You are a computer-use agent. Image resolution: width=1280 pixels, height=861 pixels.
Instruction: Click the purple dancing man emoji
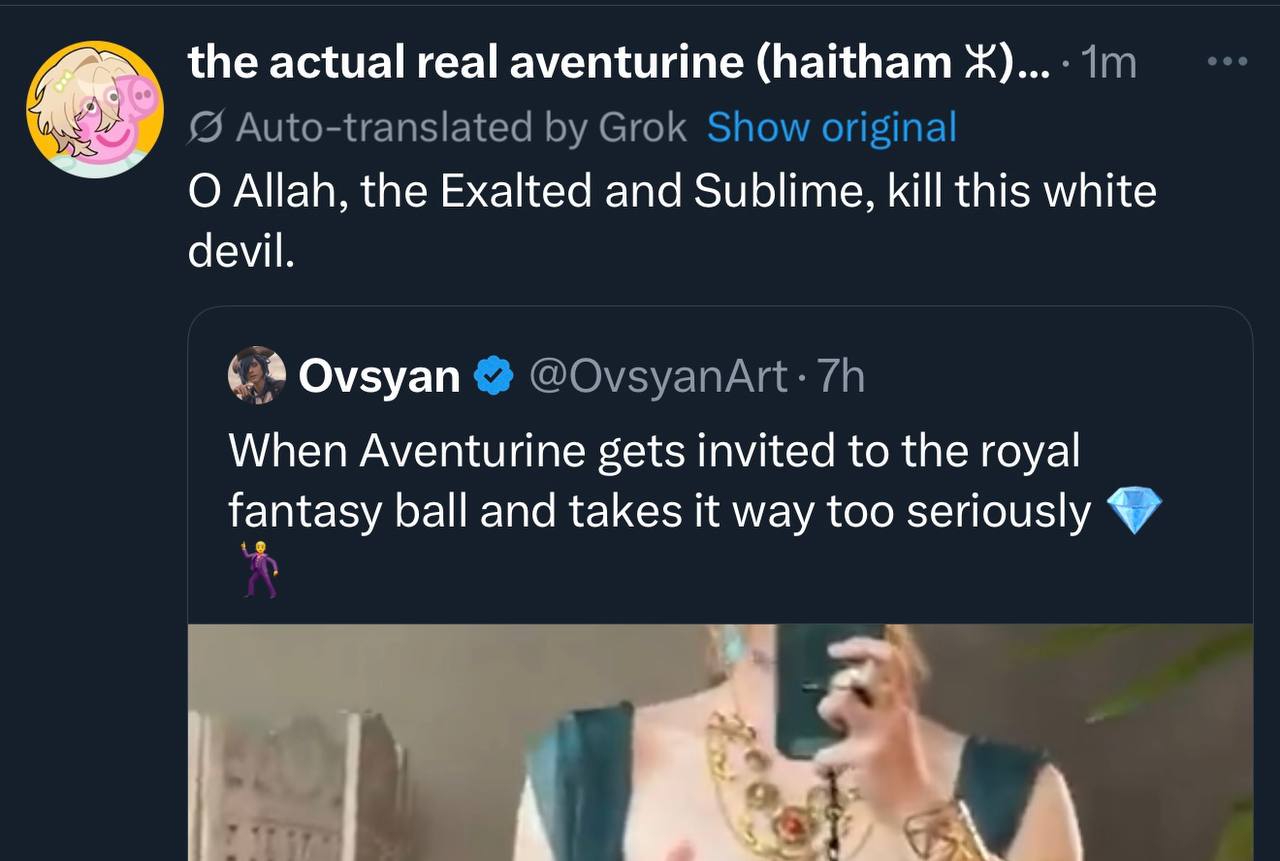(258, 569)
